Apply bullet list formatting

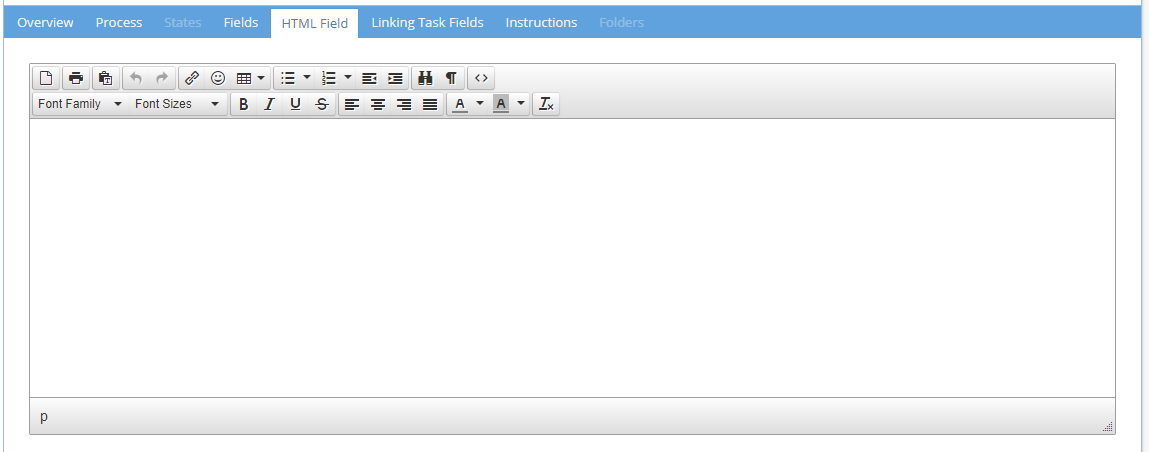(x=288, y=78)
